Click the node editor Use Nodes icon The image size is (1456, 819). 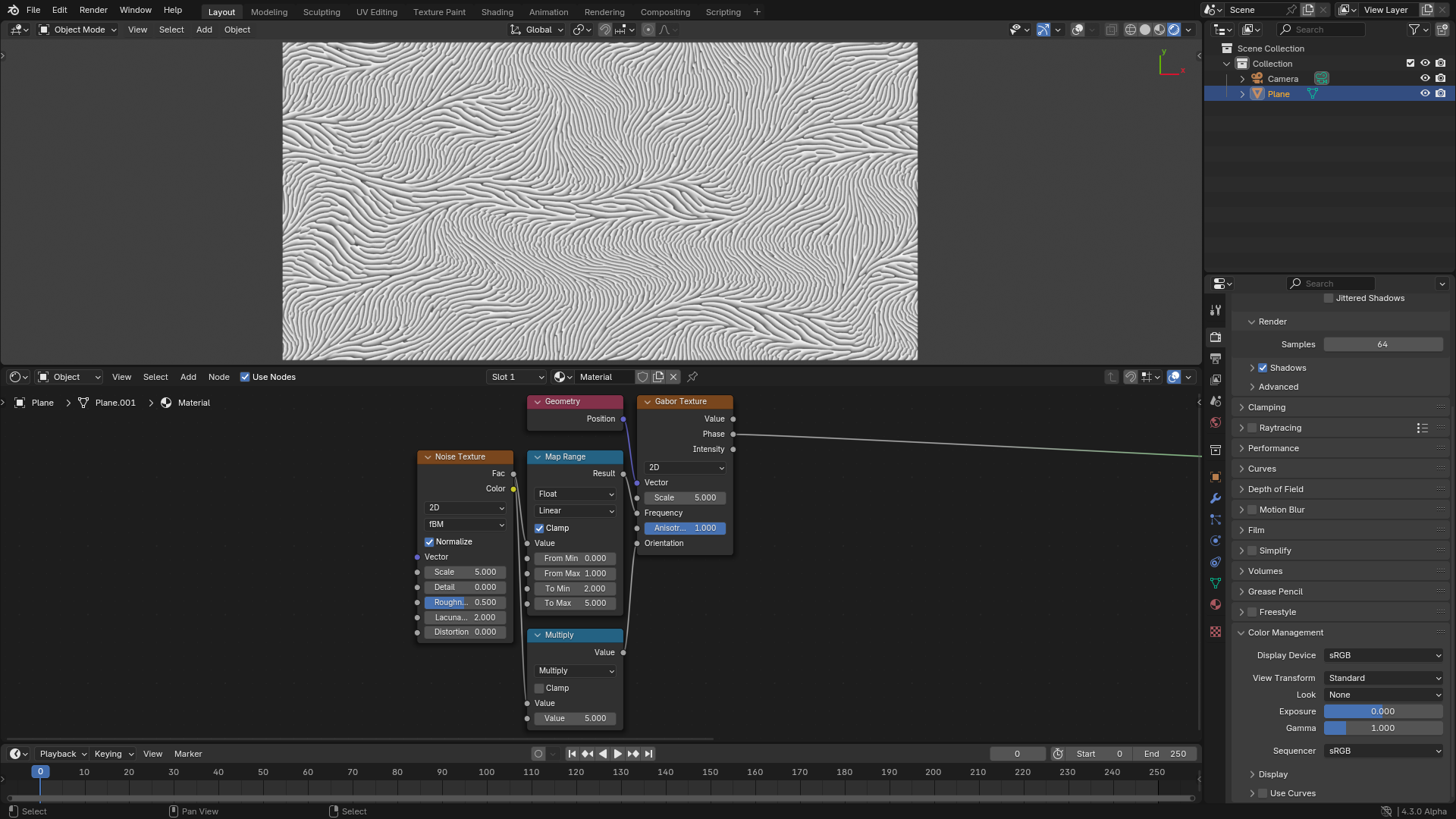[x=244, y=377]
